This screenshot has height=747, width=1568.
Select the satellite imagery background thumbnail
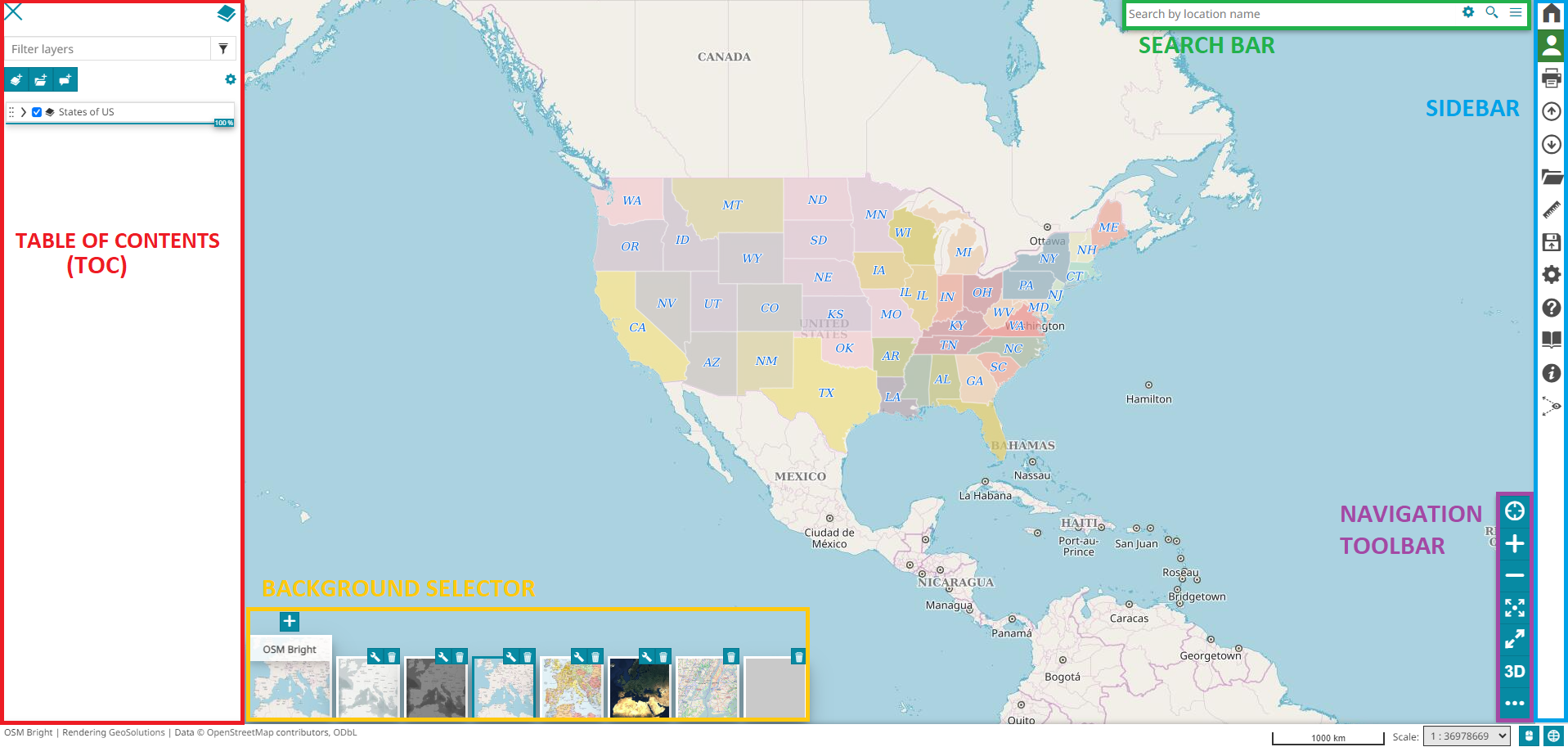pos(640,689)
